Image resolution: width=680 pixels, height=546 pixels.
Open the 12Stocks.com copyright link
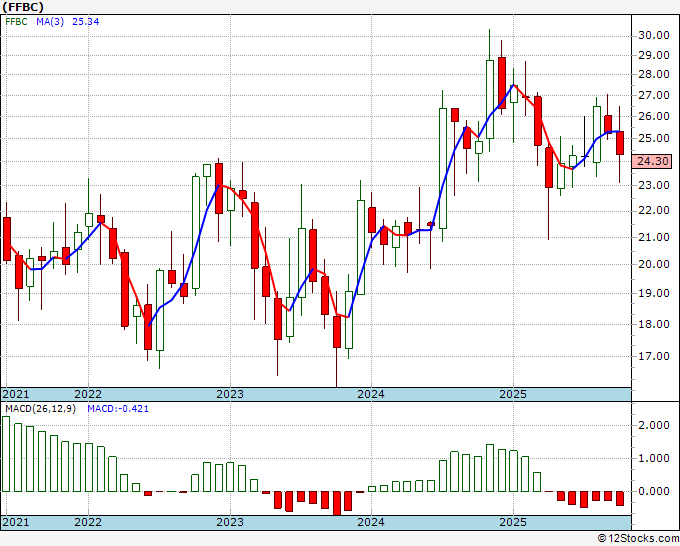[638, 539]
